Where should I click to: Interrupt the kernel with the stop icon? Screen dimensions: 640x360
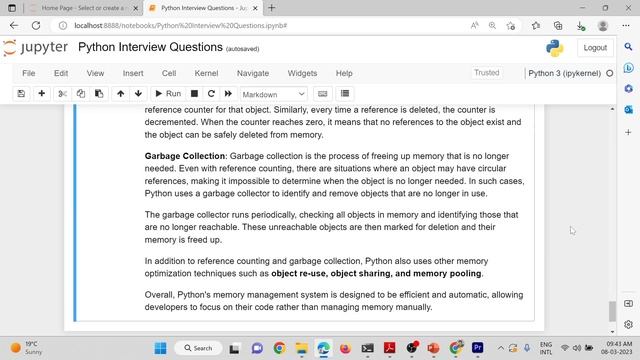click(x=194, y=93)
